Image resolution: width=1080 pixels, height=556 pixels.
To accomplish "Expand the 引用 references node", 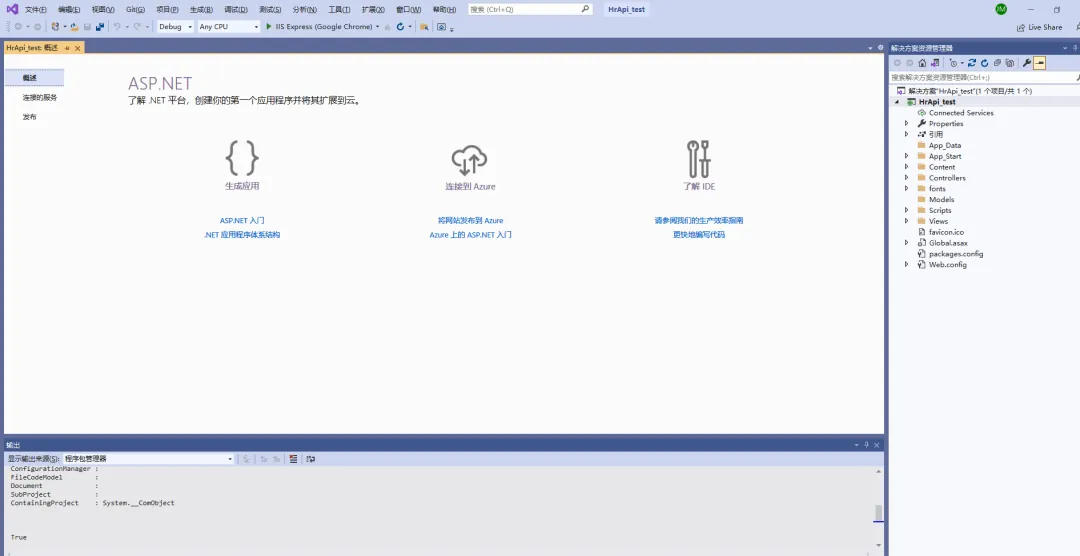I will tap(906, 134).
